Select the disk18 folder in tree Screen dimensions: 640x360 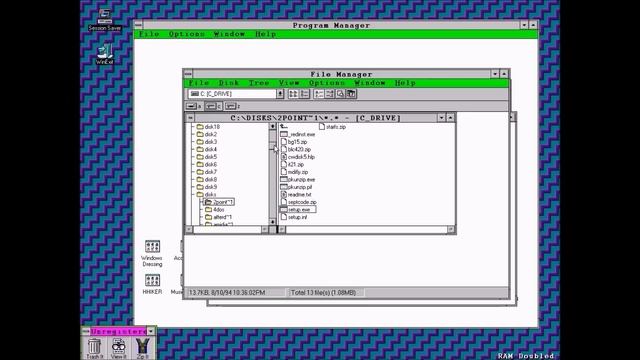click(x=208, y=127)
